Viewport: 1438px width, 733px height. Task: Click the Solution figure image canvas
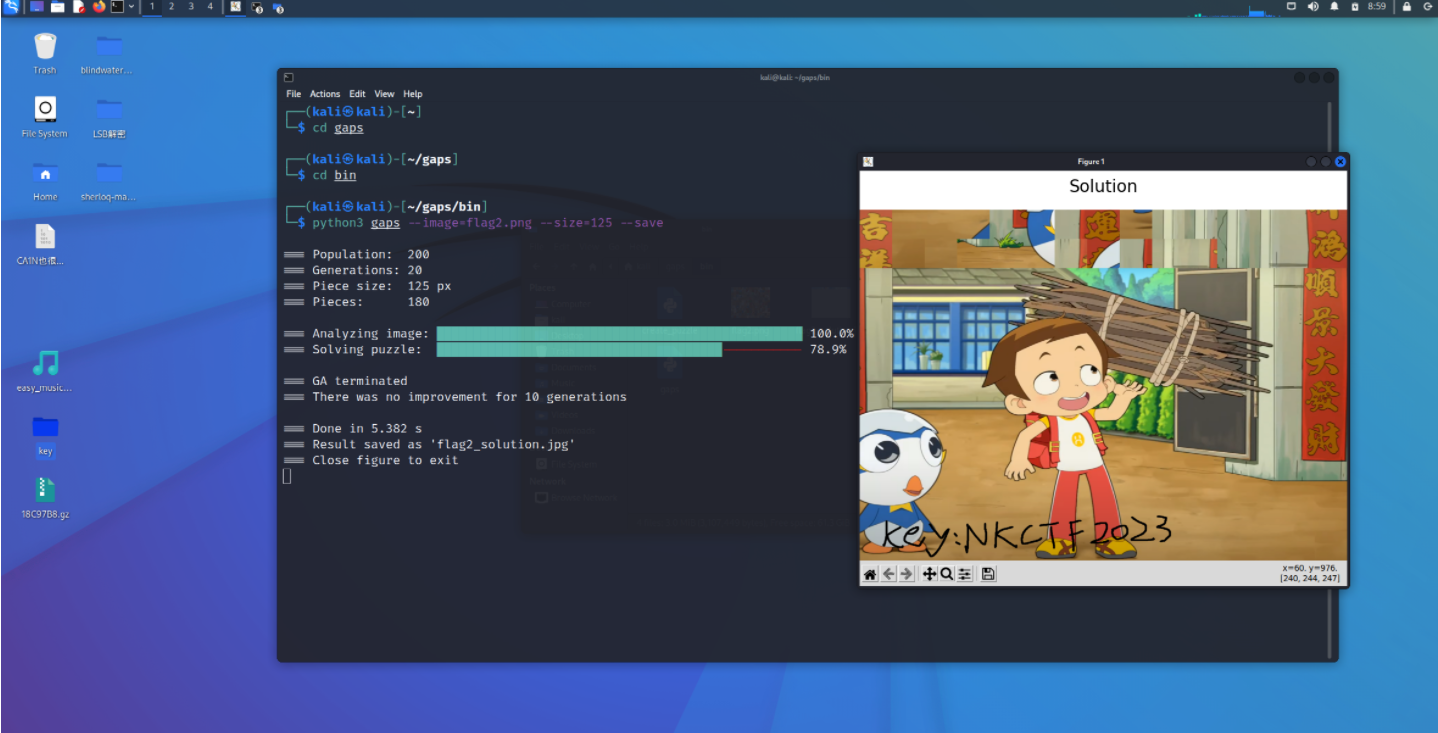pyautogui.click(x=1103, y=384)
